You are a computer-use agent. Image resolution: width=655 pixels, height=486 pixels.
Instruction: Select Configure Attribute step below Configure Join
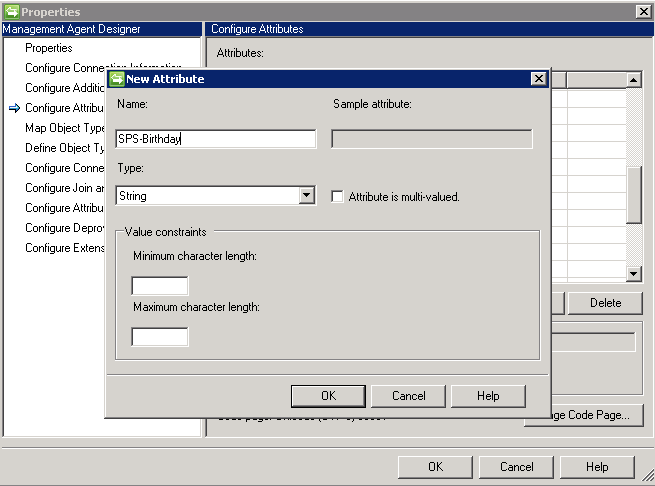coord(64,208)
